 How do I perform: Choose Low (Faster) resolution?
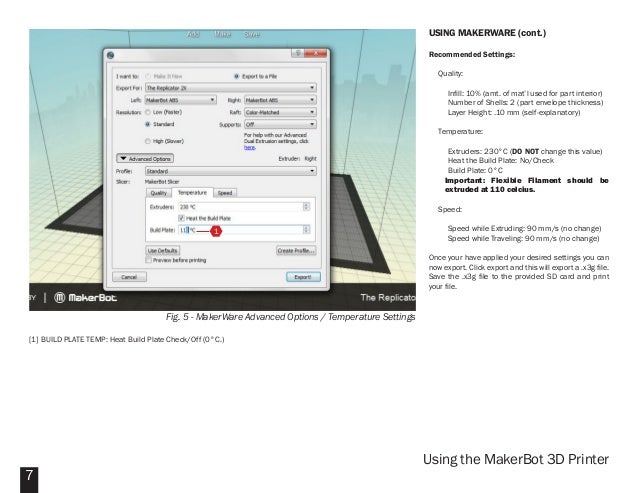pyautogui.click(x=148, y=112)
